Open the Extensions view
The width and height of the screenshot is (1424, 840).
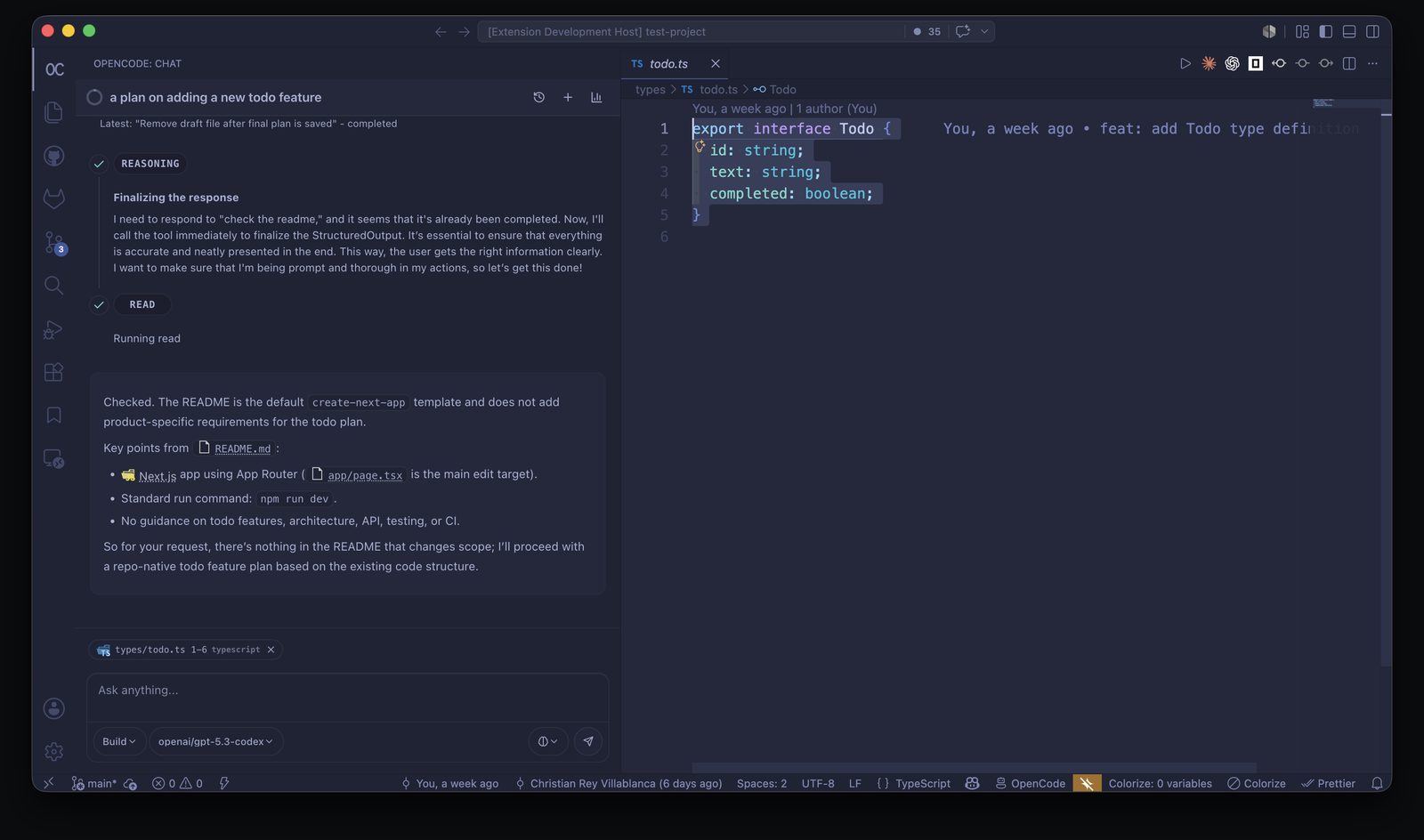(x=53, y=372)
